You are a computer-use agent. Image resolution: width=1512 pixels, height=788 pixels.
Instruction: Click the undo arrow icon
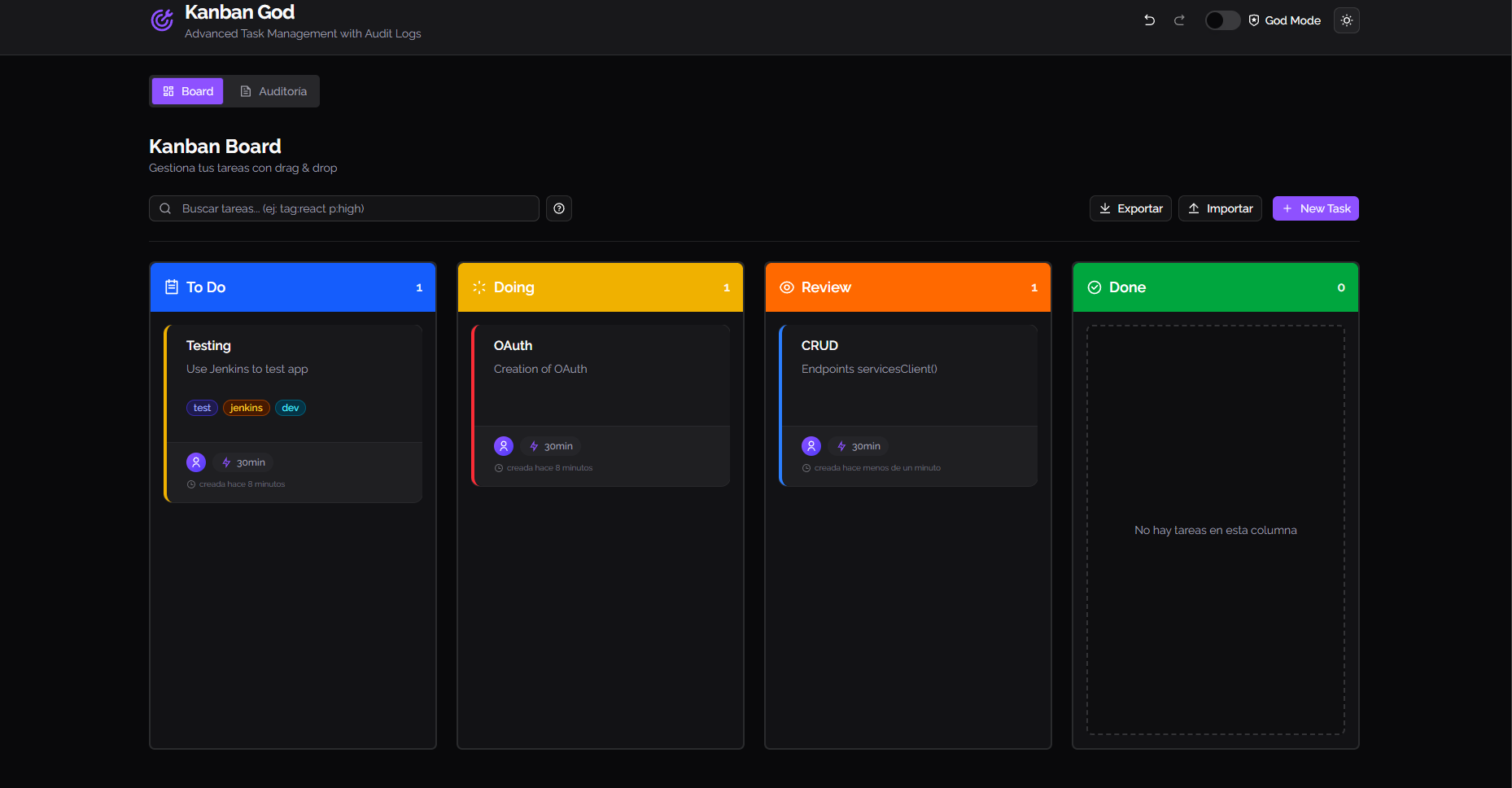pos(1149,20)
